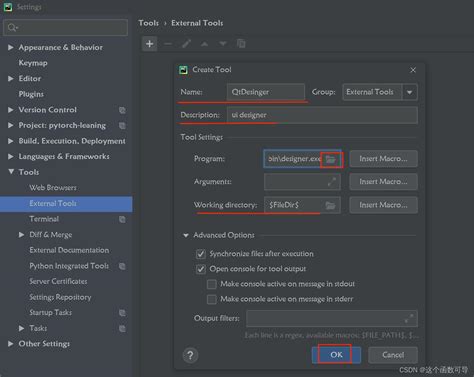This screenshot has height=377, width=474.
Task: Click project-level icon beside Tasks
Action: click(122, 328)
